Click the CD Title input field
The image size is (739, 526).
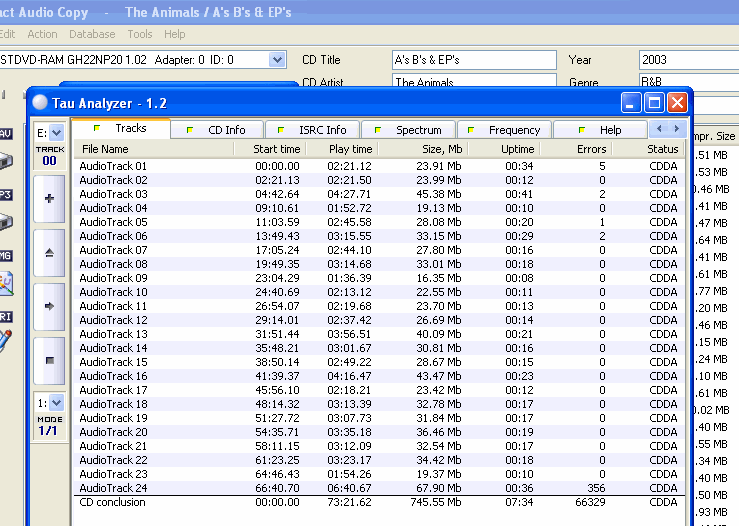coord(473,60)
